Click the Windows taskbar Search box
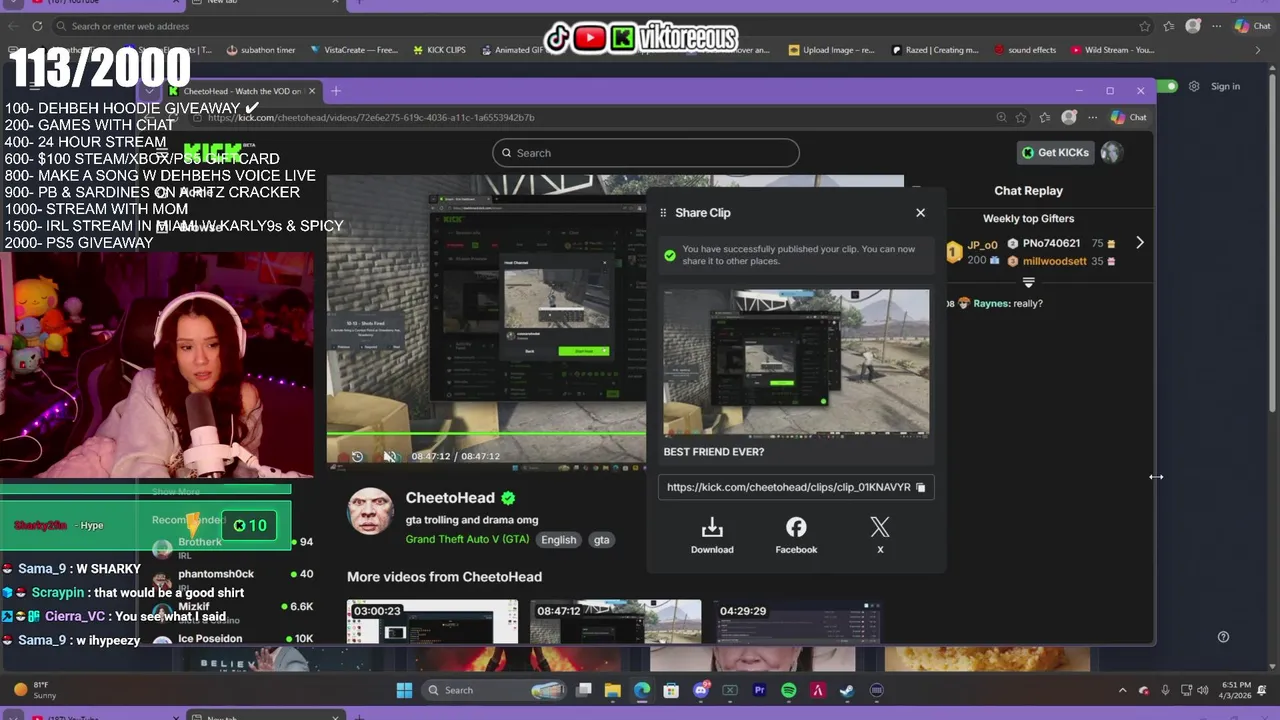1280x720 pixels. click(x=494, y=690)
